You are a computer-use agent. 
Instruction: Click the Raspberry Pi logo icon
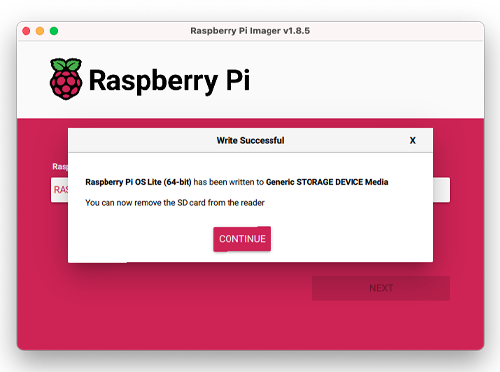(66, 79)
